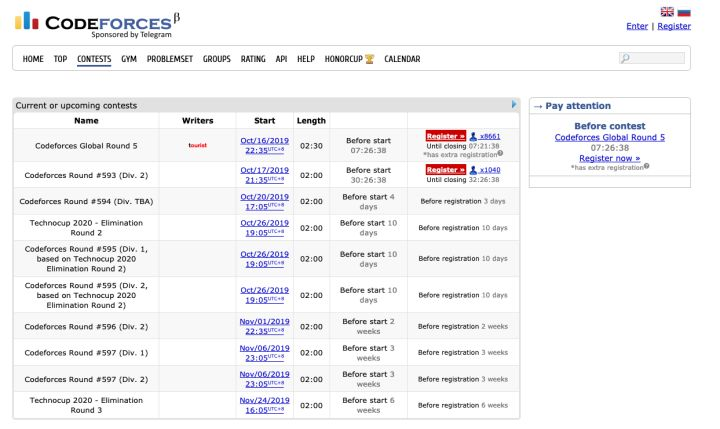This screenshot has width=720, height=429.
Task: Open Codeforces Global Round 5 sidebar link
Action: [609, 137]
